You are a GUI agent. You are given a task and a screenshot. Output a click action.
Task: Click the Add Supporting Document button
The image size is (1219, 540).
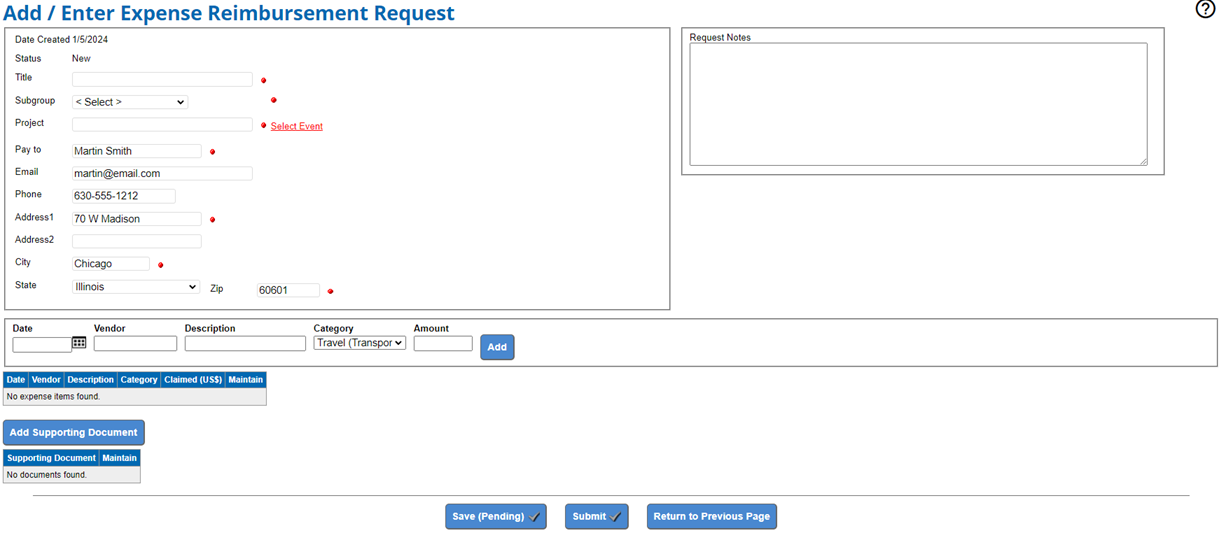[74, 433]
